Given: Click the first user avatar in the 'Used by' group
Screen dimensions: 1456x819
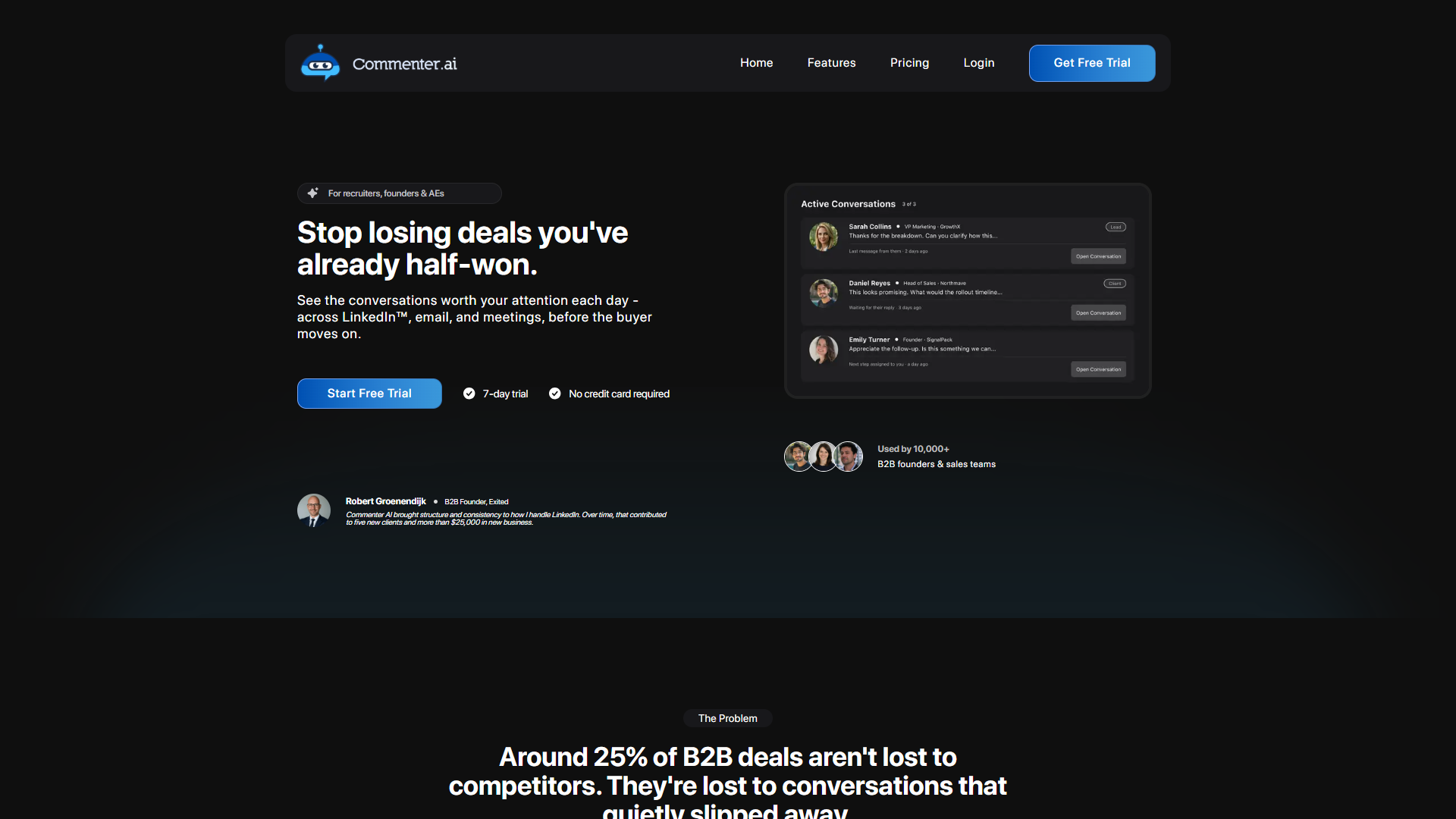Looking at the screenshot, I should pos(799,457).
